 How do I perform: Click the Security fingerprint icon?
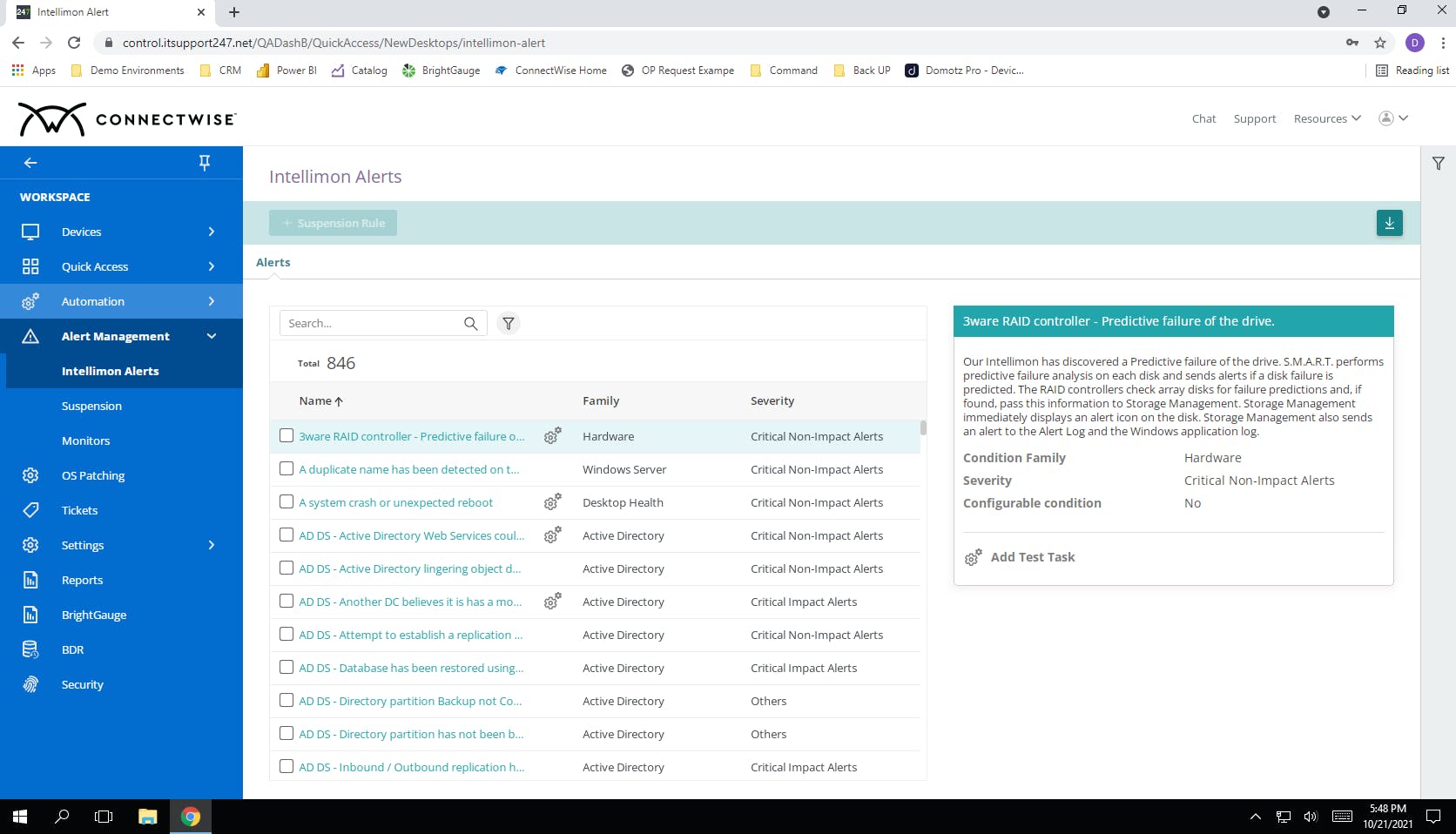click(30, 684)
